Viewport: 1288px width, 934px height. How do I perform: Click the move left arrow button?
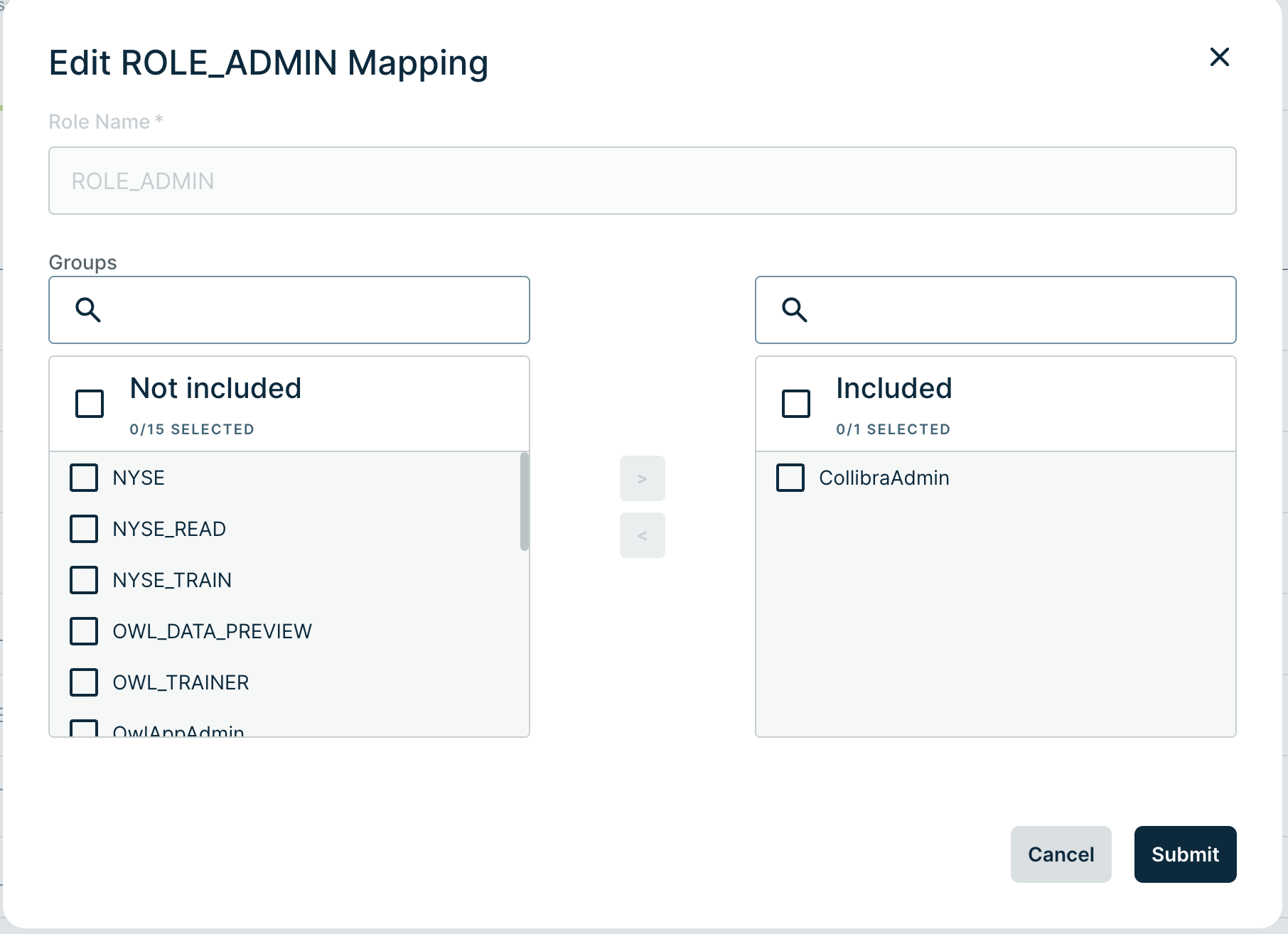(x=642, y=535)
